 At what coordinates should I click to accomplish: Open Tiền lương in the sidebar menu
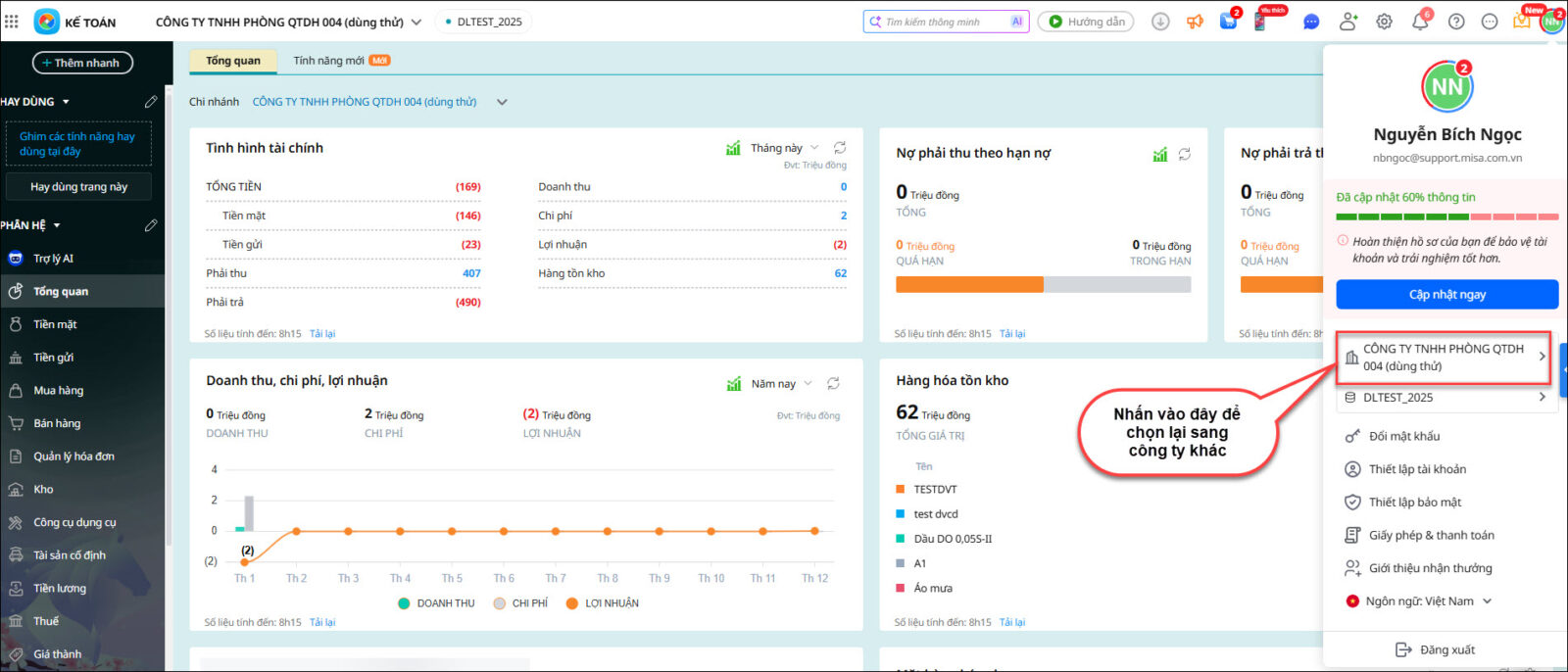click(60, 589)
